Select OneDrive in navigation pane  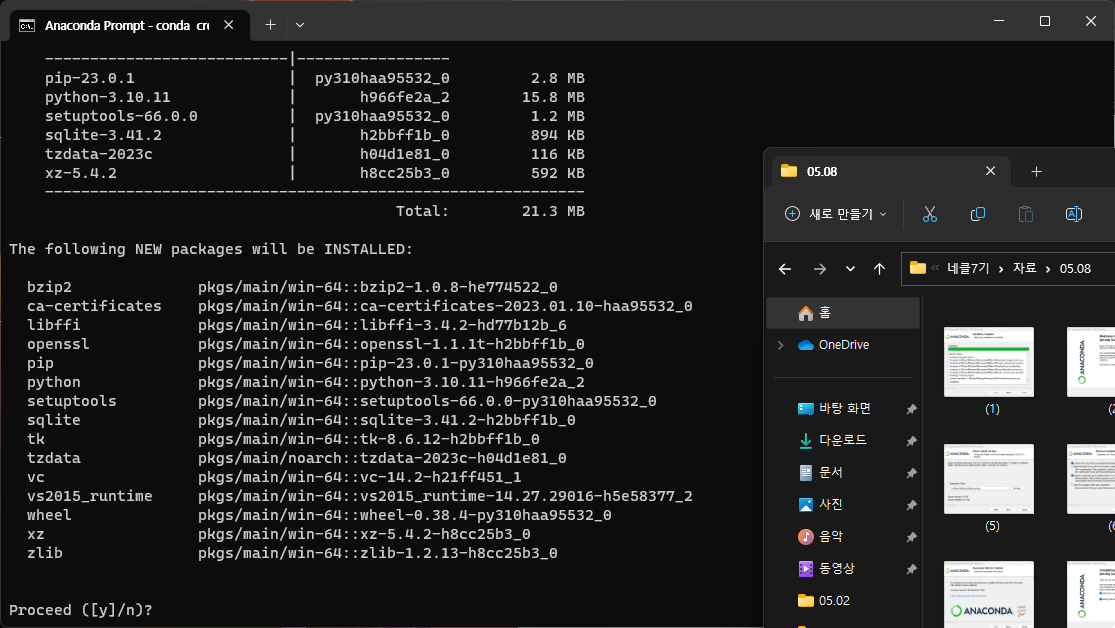coord(843,345)
